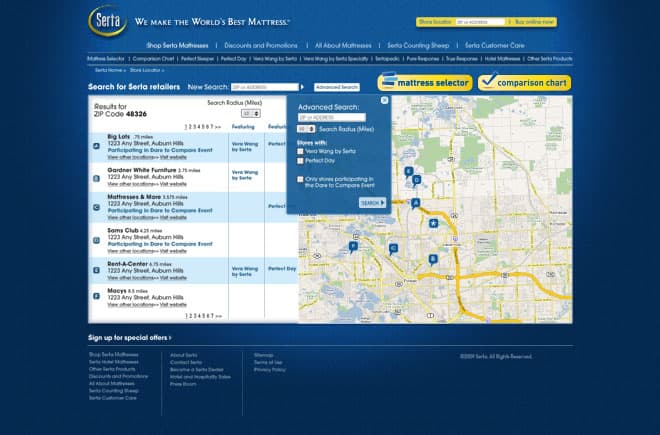Click the C marker icon beside Mattresses & More
This screenshot has height=435, width=660.
click(x=96, y=207)
